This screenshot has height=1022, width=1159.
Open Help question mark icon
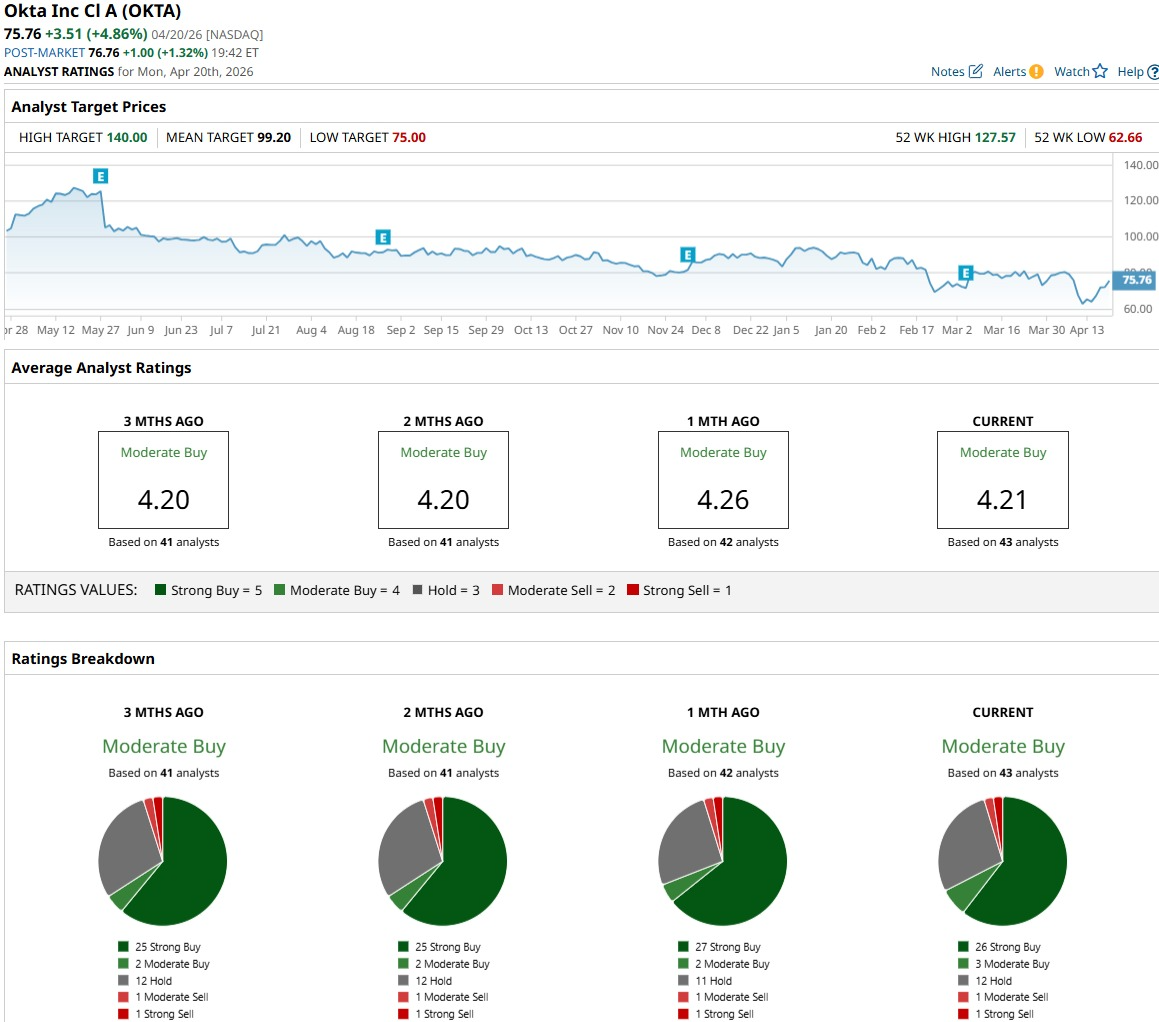[x=1153, y=72]
